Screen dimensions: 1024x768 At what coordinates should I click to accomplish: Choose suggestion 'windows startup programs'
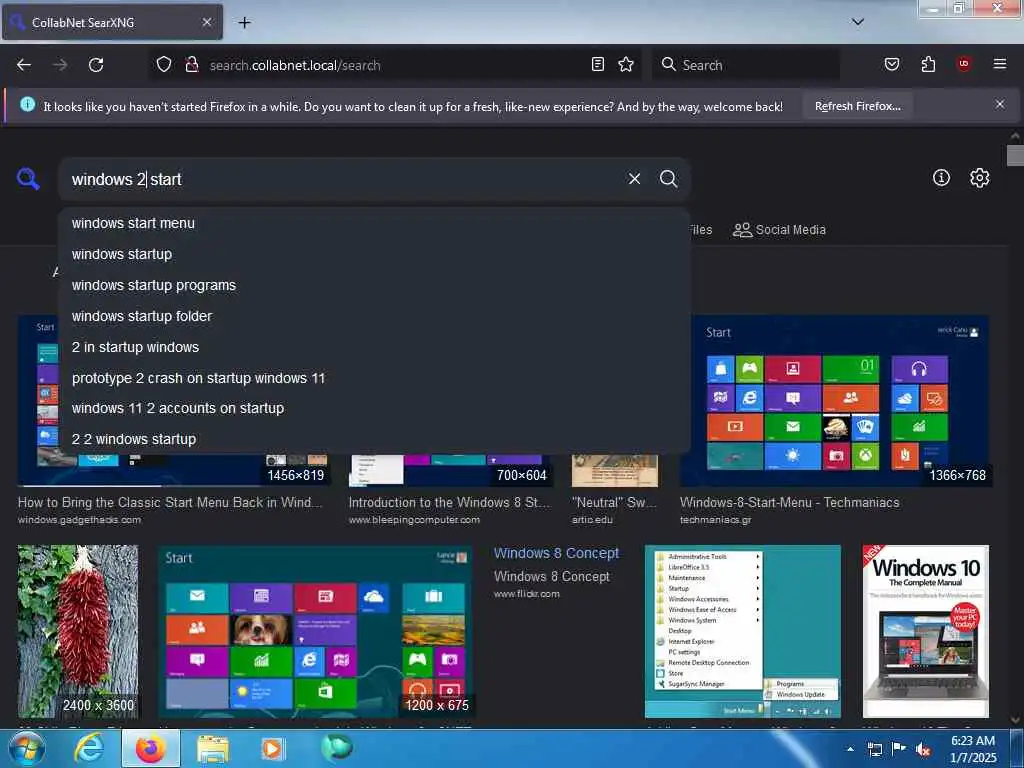374,285
